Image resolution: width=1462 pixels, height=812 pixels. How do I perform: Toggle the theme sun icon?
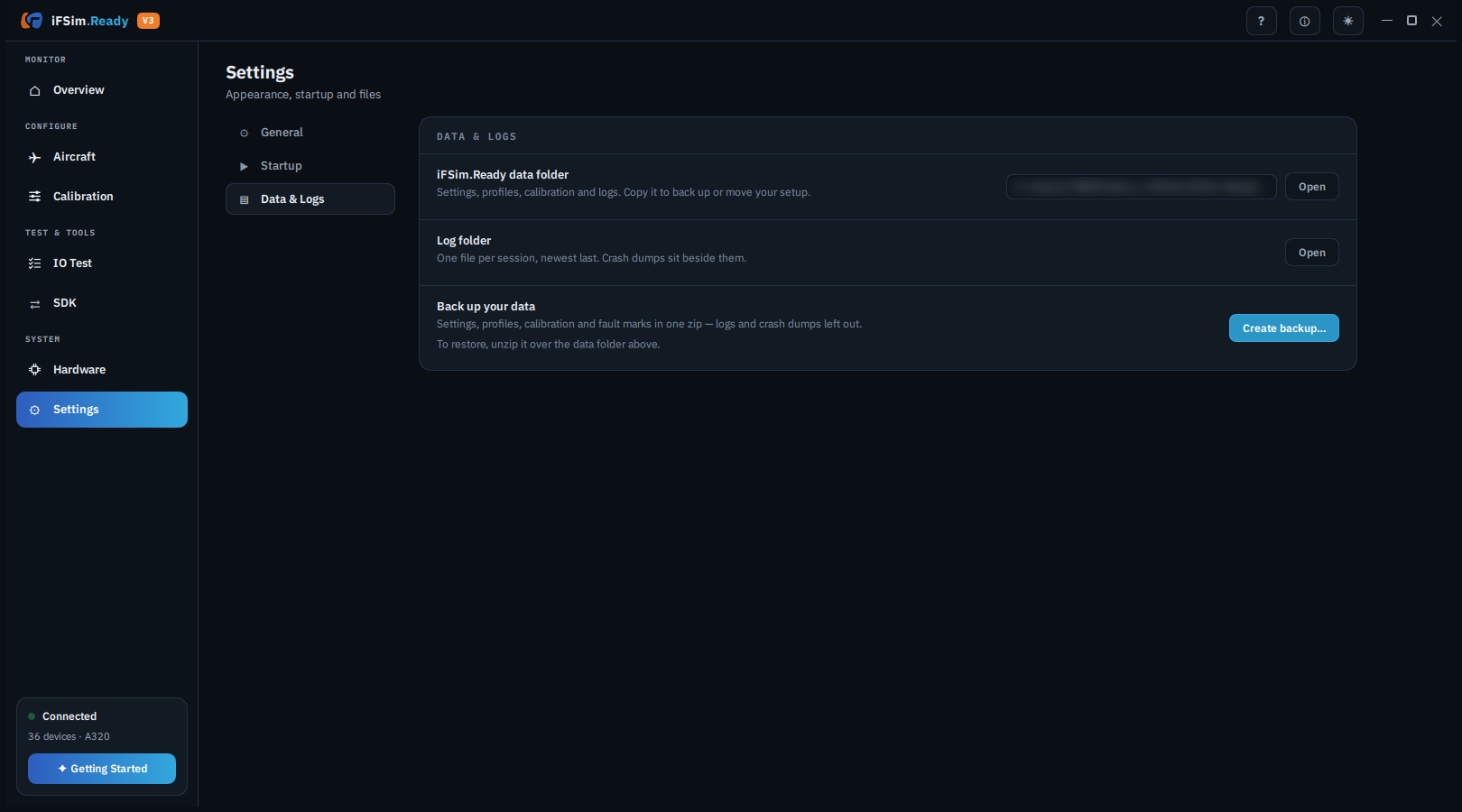click(x=1347, y=21)
